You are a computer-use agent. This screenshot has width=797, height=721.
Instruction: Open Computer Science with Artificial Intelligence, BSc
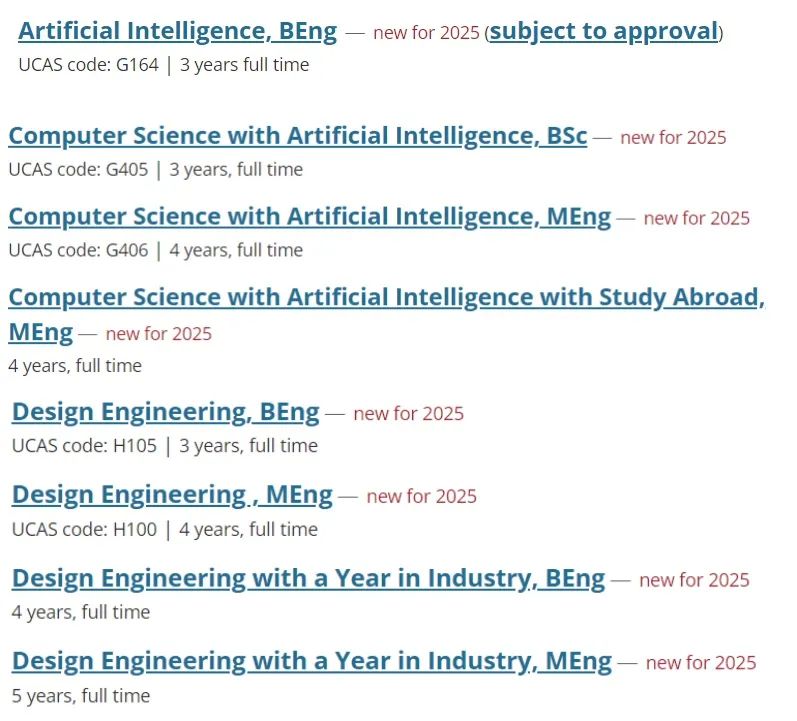298,136
